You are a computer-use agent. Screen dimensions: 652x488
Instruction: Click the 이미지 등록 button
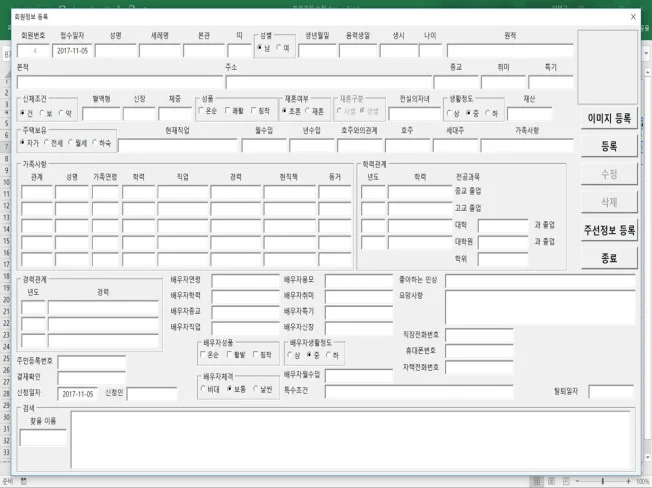tap(608, 118)
